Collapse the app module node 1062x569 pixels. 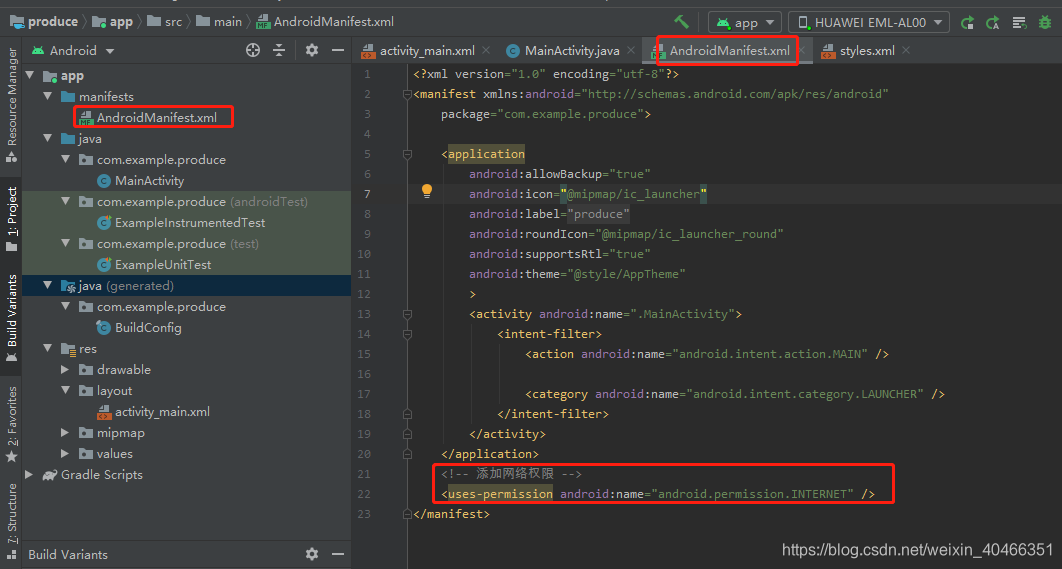point(30,75)
